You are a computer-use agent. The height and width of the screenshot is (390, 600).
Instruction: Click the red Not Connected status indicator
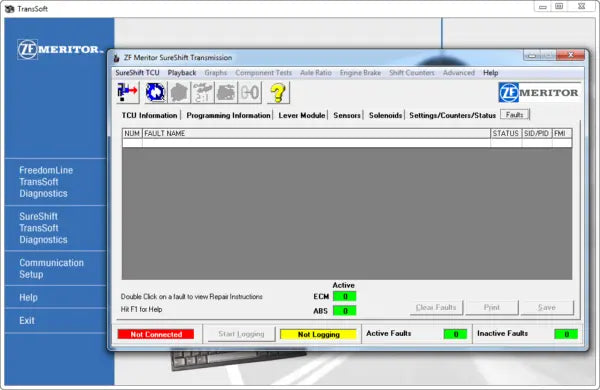156,334
